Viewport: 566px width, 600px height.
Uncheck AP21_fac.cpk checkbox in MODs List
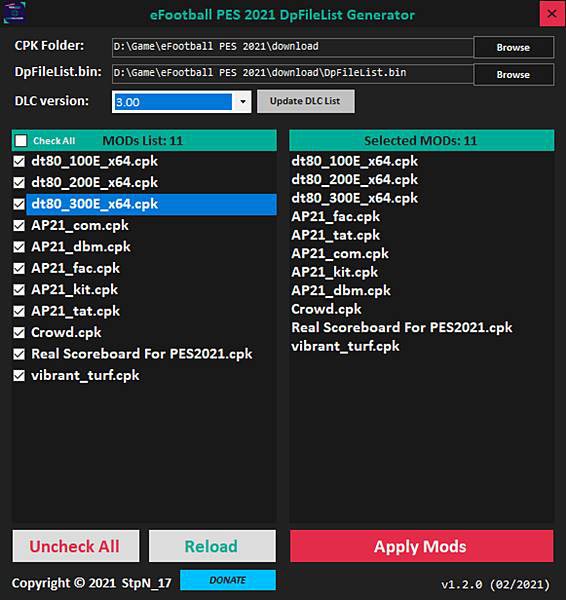[x=19, y=268]
